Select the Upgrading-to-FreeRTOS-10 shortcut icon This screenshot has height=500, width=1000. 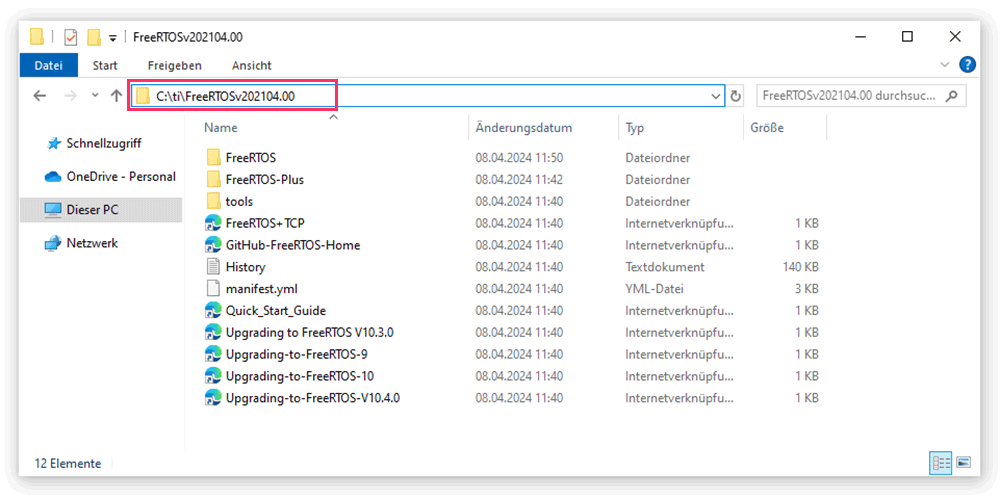click(212, 376)
